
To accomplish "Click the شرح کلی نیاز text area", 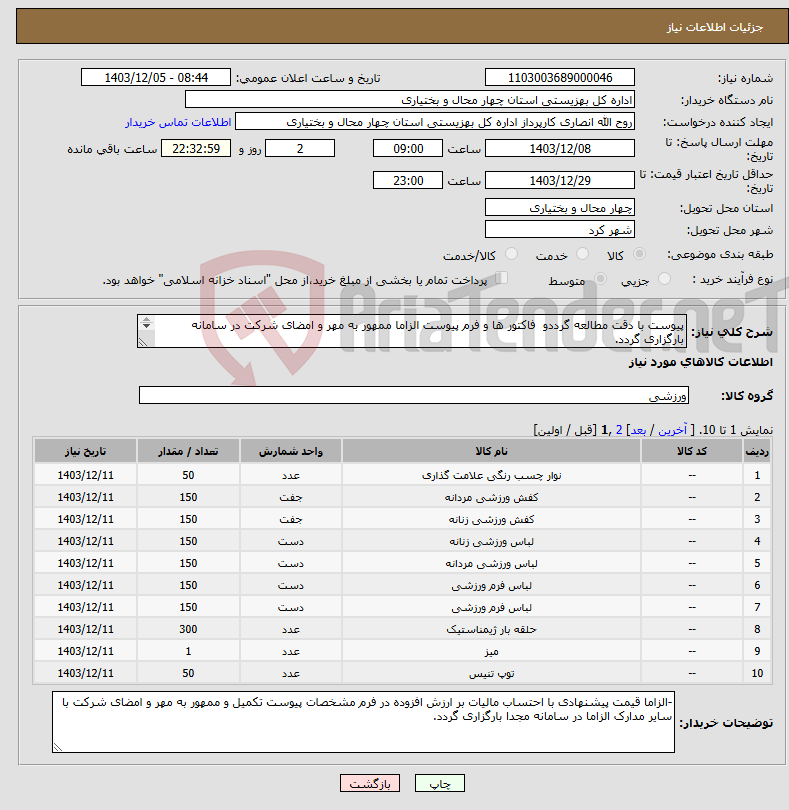I will [412, 331].
